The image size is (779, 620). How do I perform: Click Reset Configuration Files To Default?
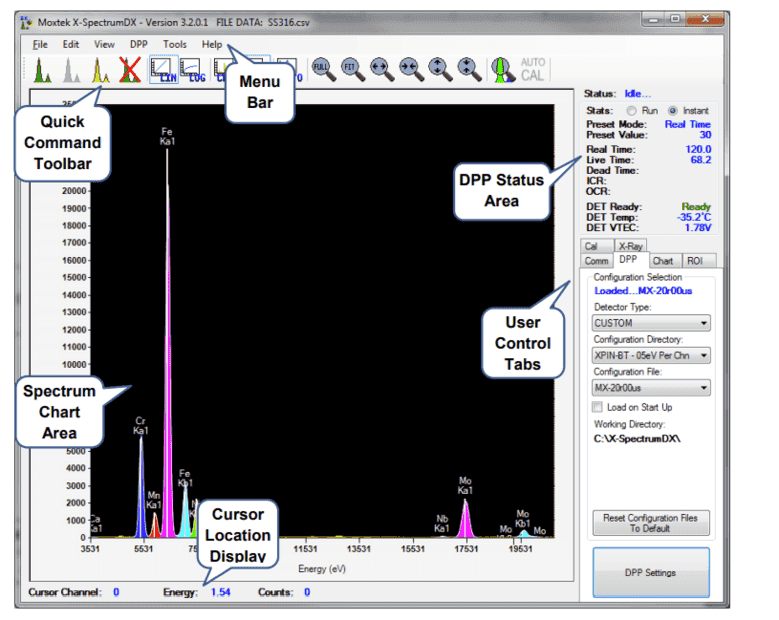[651, 523]
